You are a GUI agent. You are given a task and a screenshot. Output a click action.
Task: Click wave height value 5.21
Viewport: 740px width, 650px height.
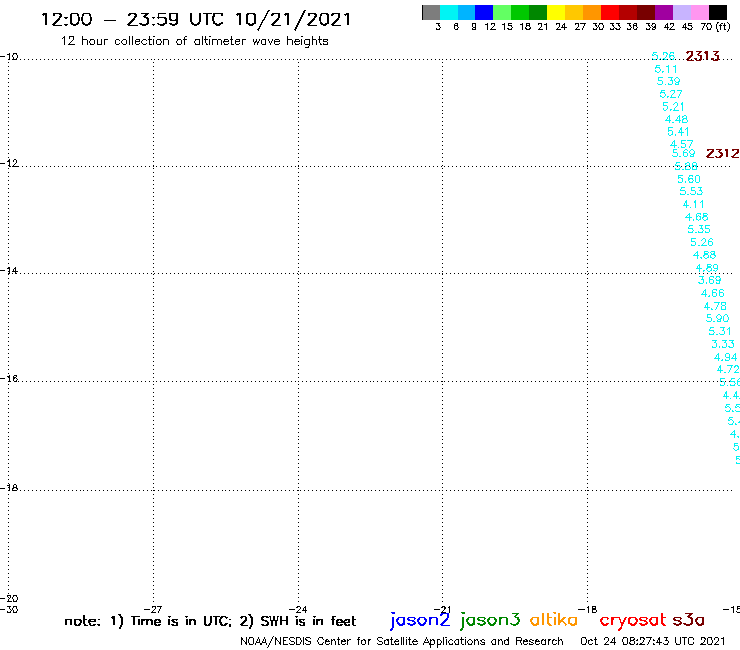[x=673, y=107]
